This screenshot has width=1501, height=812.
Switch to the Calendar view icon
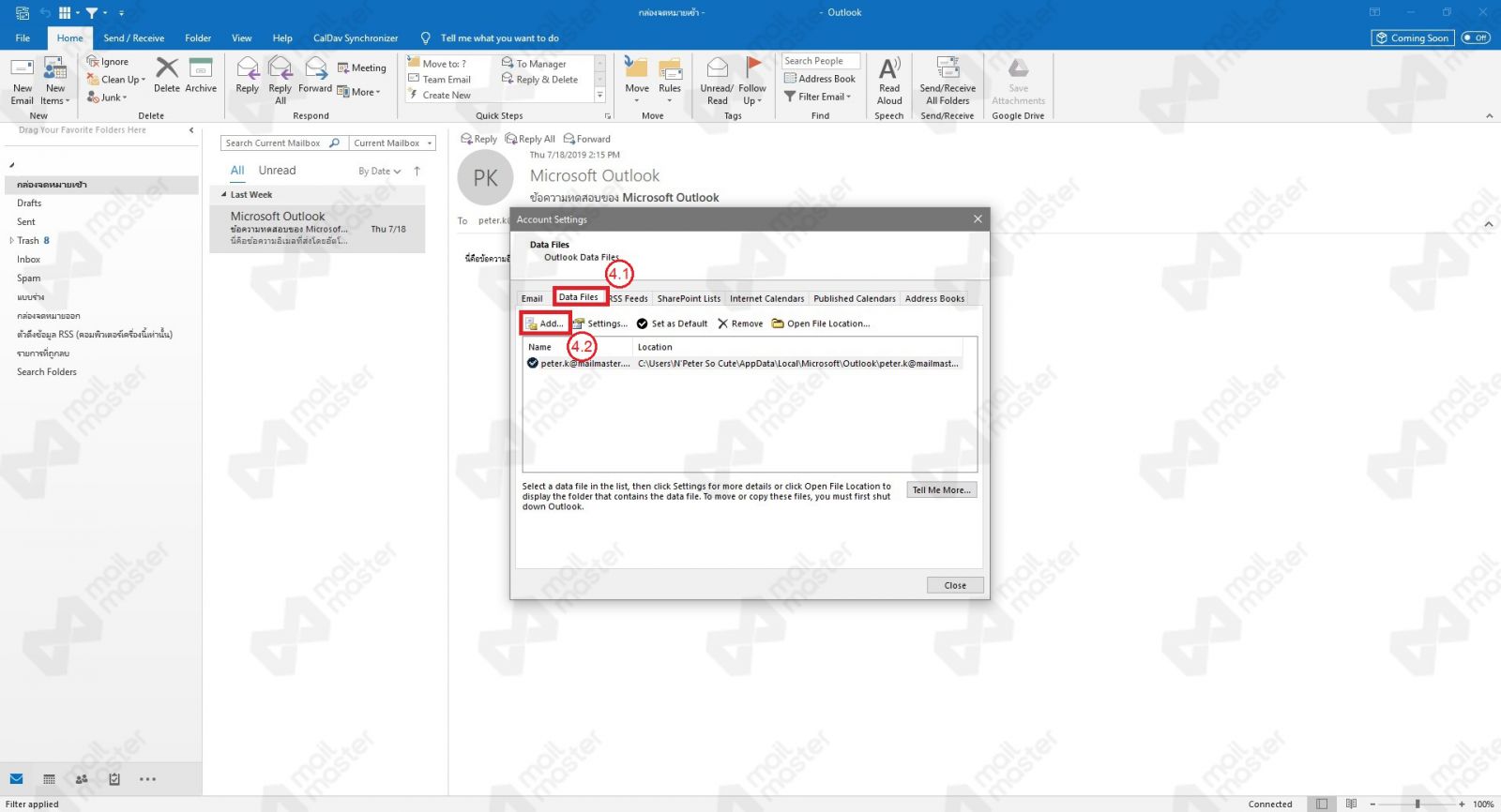coord(49,779)
